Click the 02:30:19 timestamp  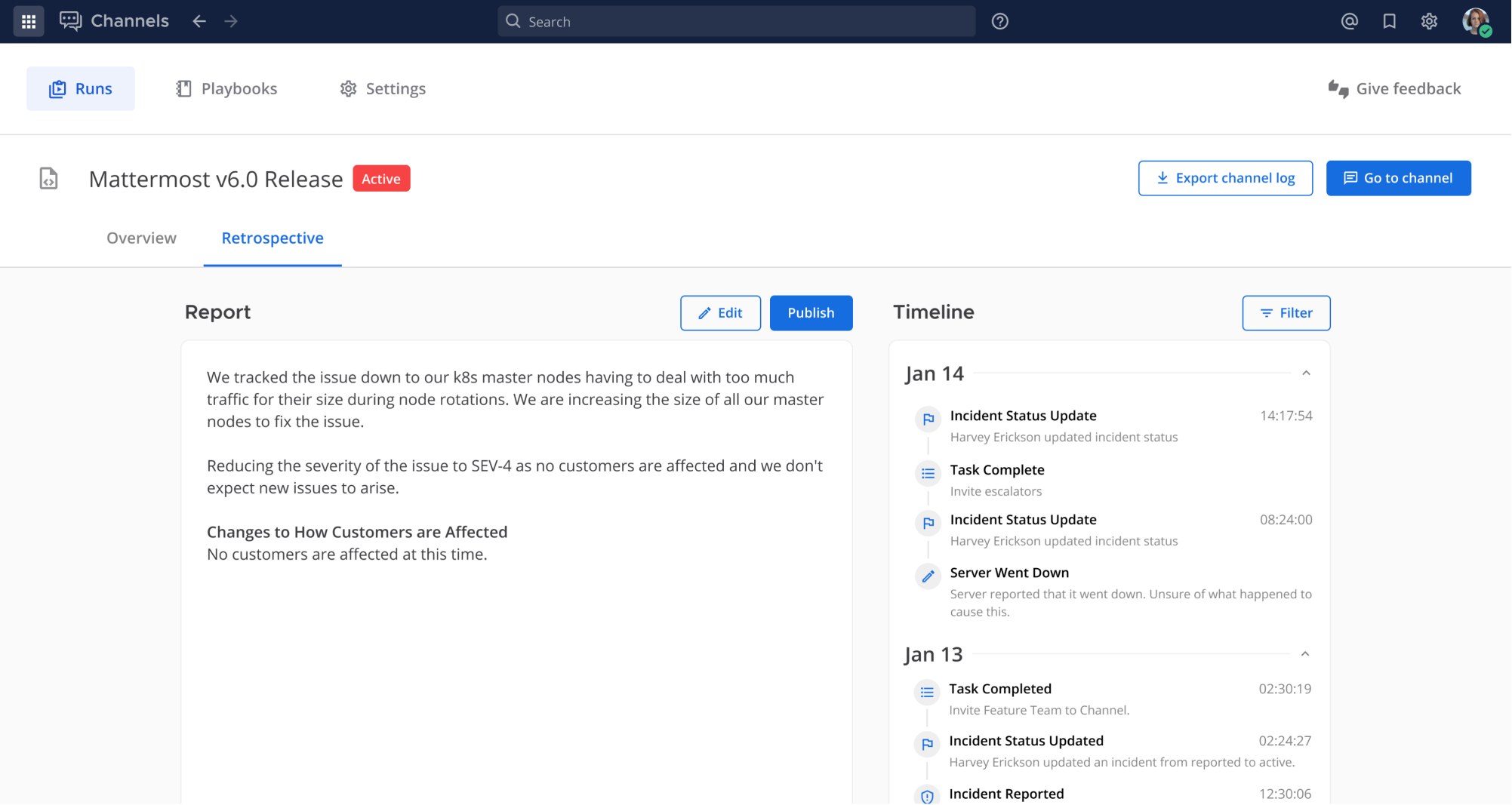pos(1285,690)
